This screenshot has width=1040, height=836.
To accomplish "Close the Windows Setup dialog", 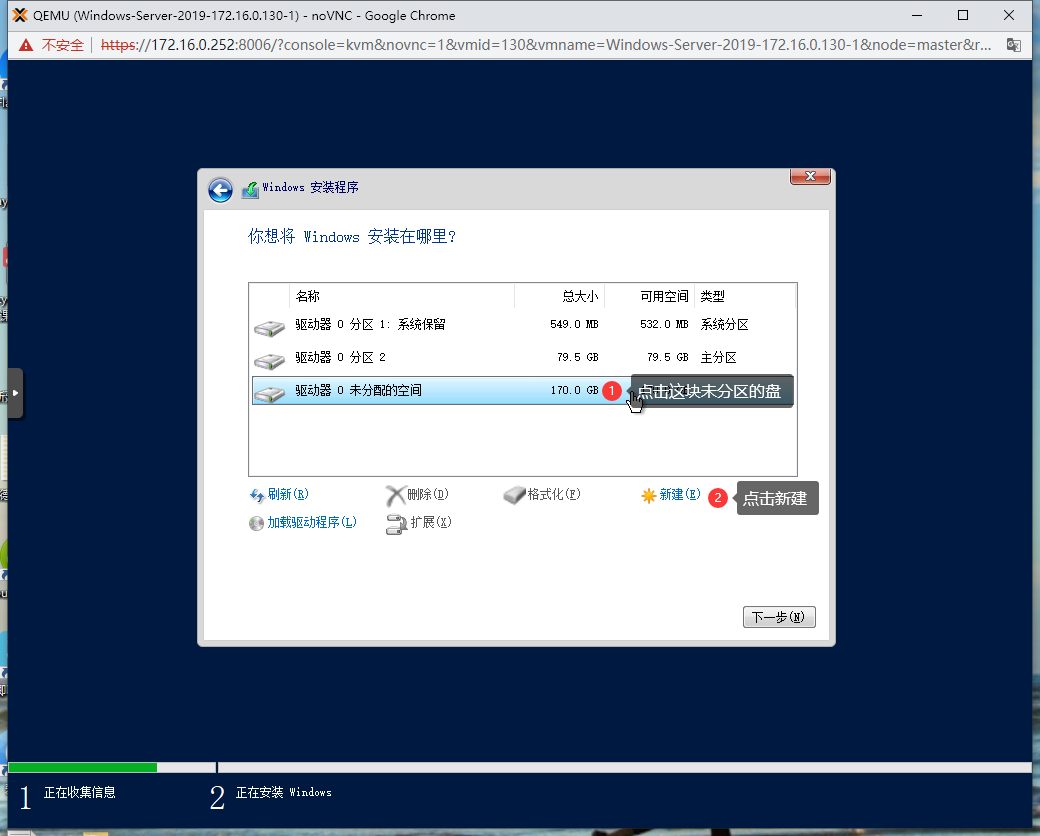I will coord(810,176).
